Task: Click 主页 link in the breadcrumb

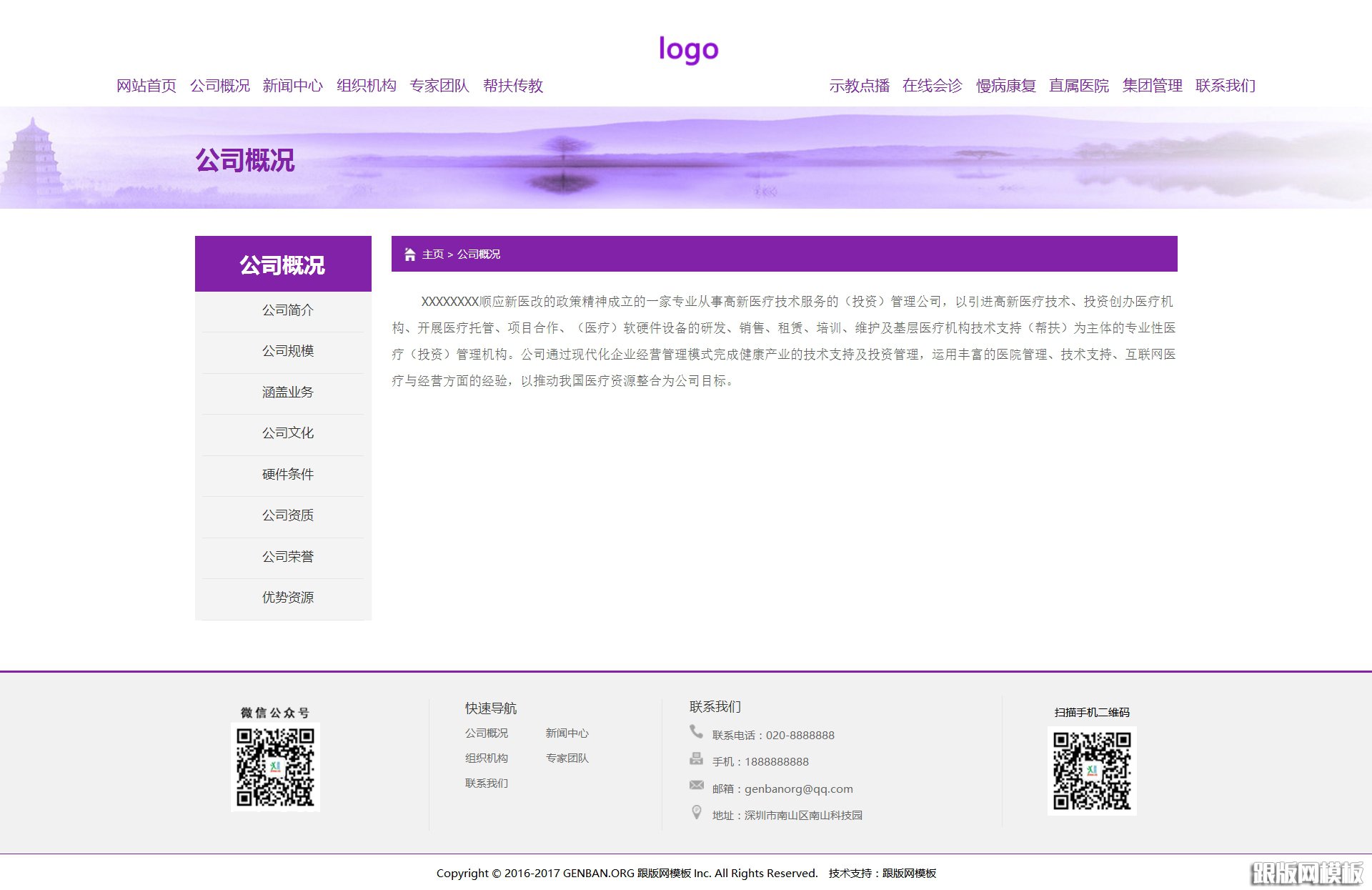Action: pos(431,254)
